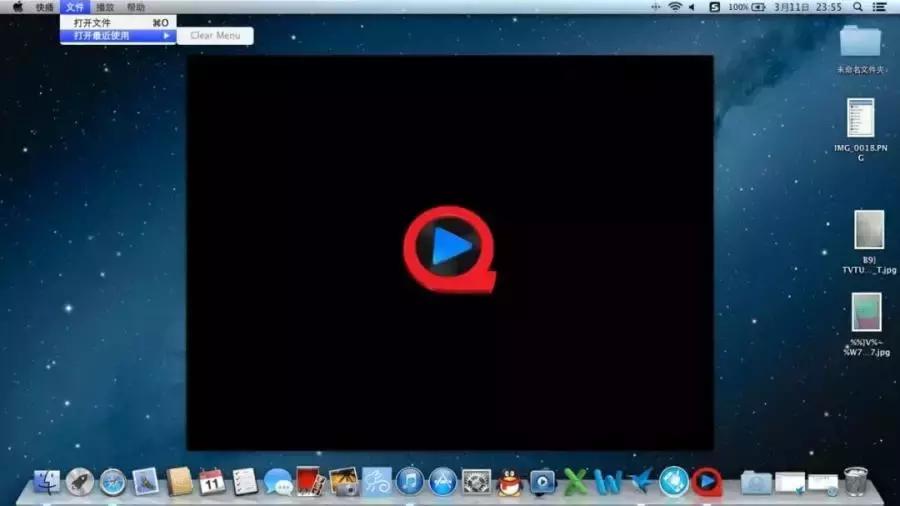Select the TVTU jpg file on the desktop
The image size is (900, 506).
click(x=869, y=241)
